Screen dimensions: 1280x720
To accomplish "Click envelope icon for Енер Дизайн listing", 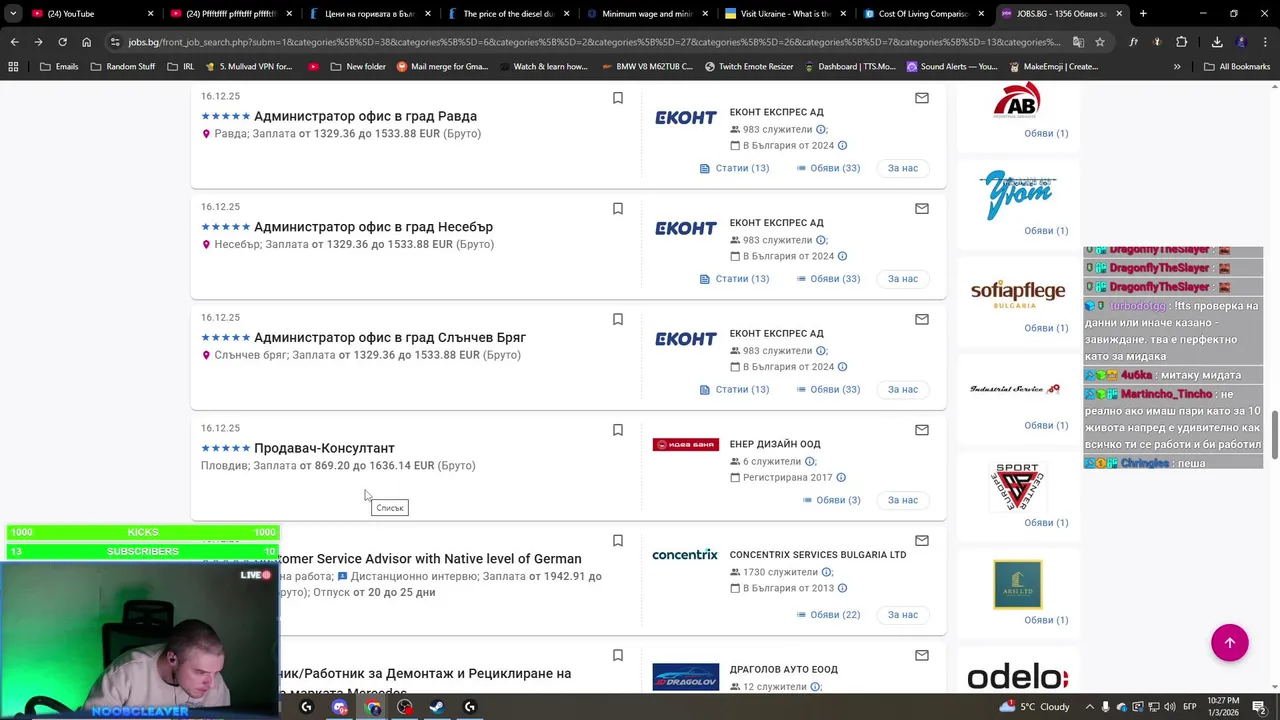I will [x=922, y=430].
